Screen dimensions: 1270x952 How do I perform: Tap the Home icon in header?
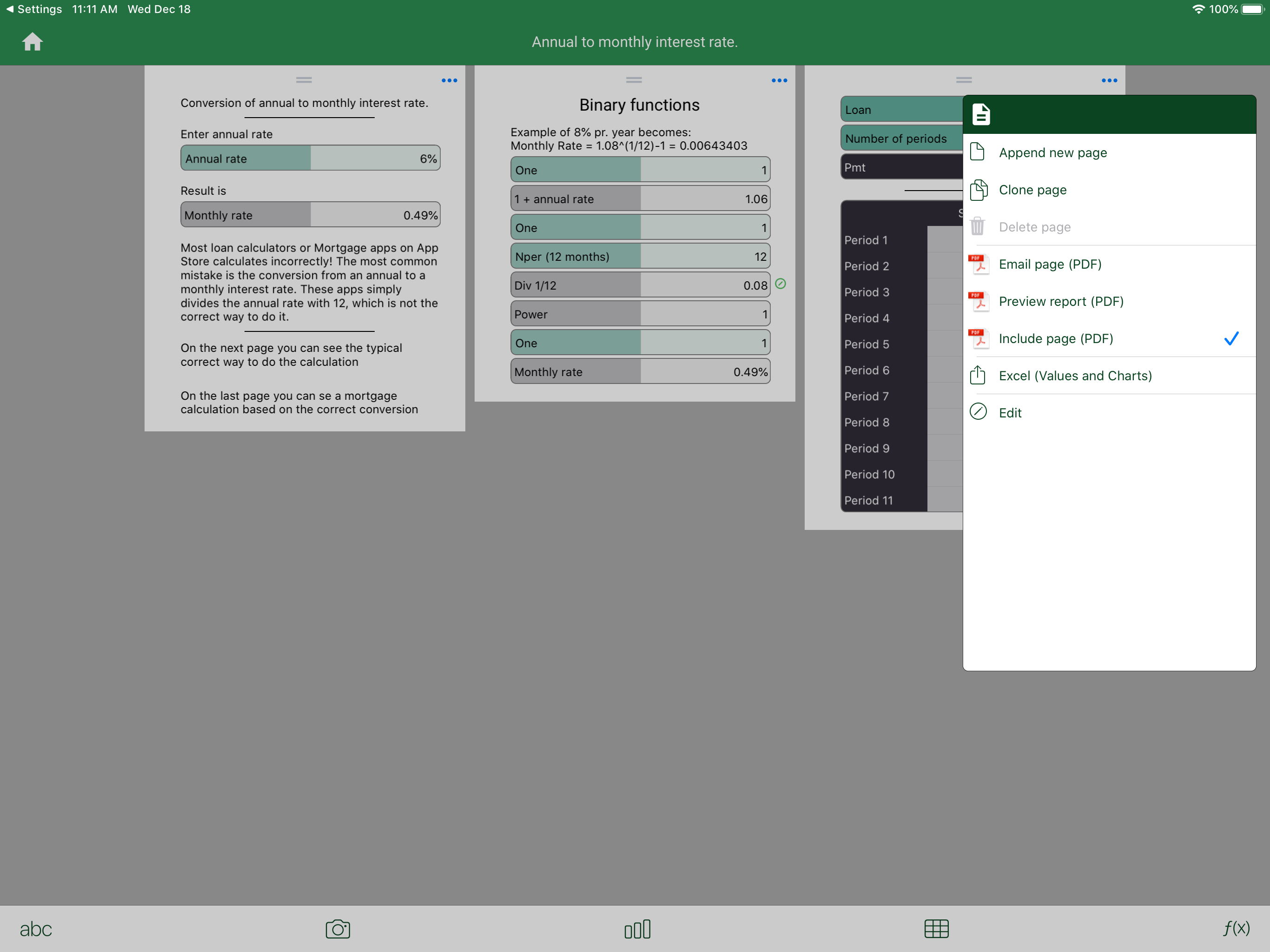pos(32,42)
